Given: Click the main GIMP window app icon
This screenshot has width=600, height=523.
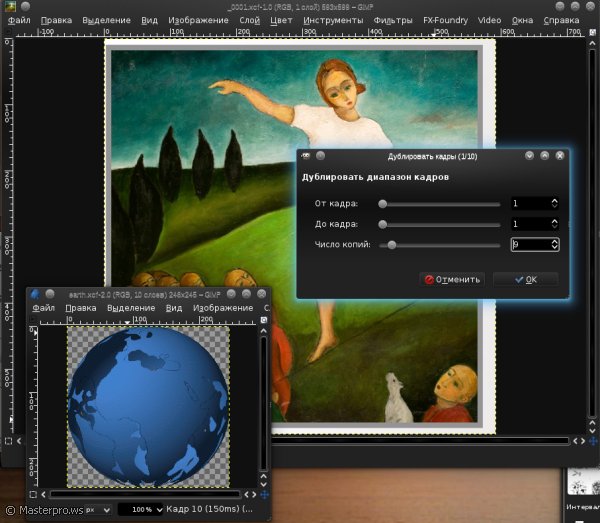Looking at the screenshot, I should (x=10, y=6).
